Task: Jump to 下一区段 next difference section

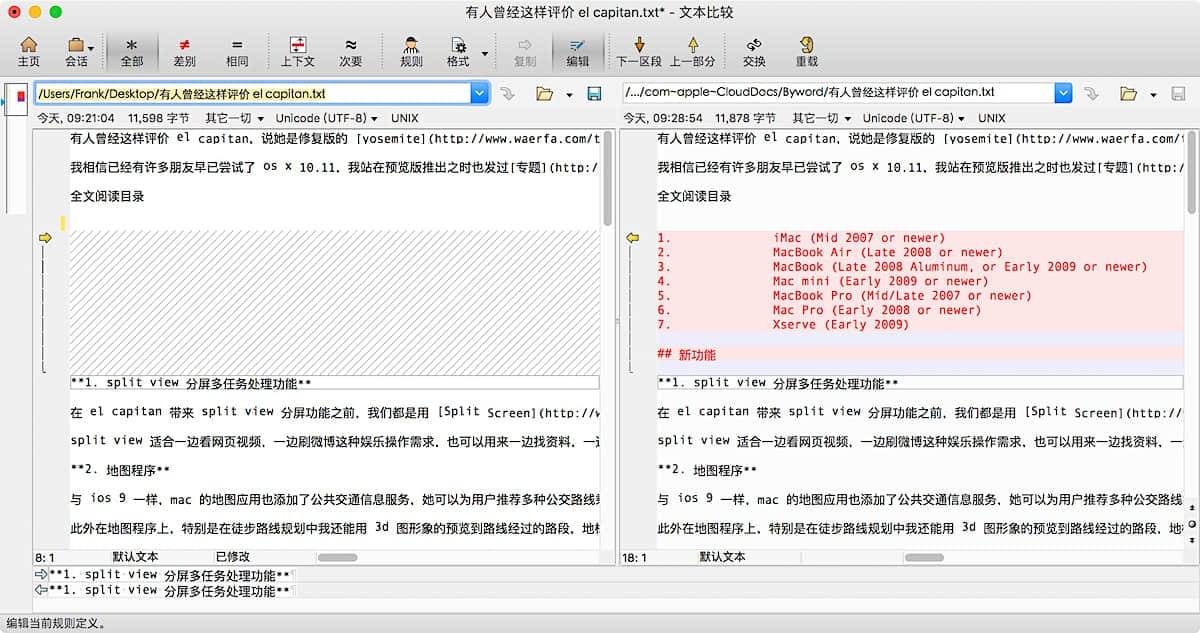Action: [639, 51]
